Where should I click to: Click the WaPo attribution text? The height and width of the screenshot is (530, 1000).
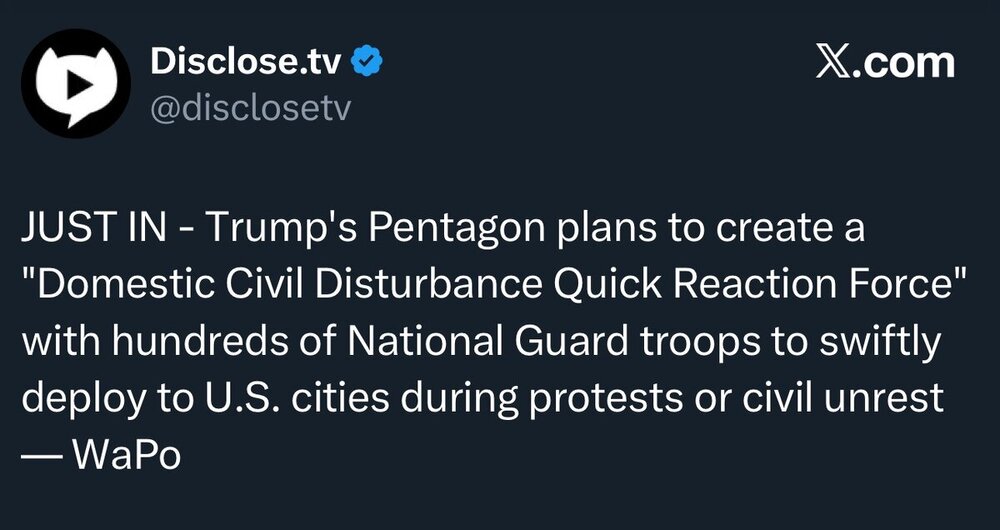click(126, 456)
